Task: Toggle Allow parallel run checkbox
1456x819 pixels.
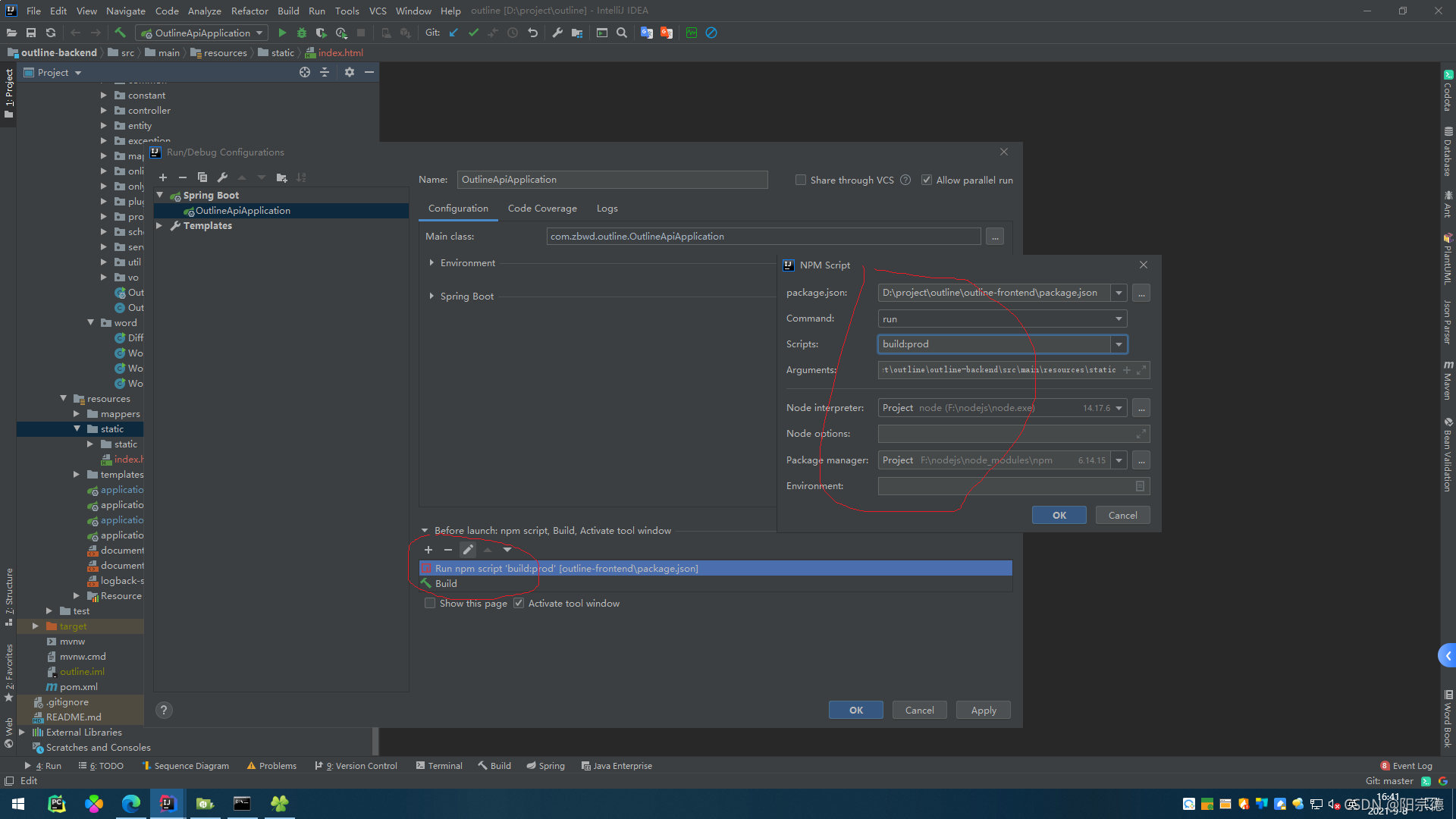Action: pos(927,180)
